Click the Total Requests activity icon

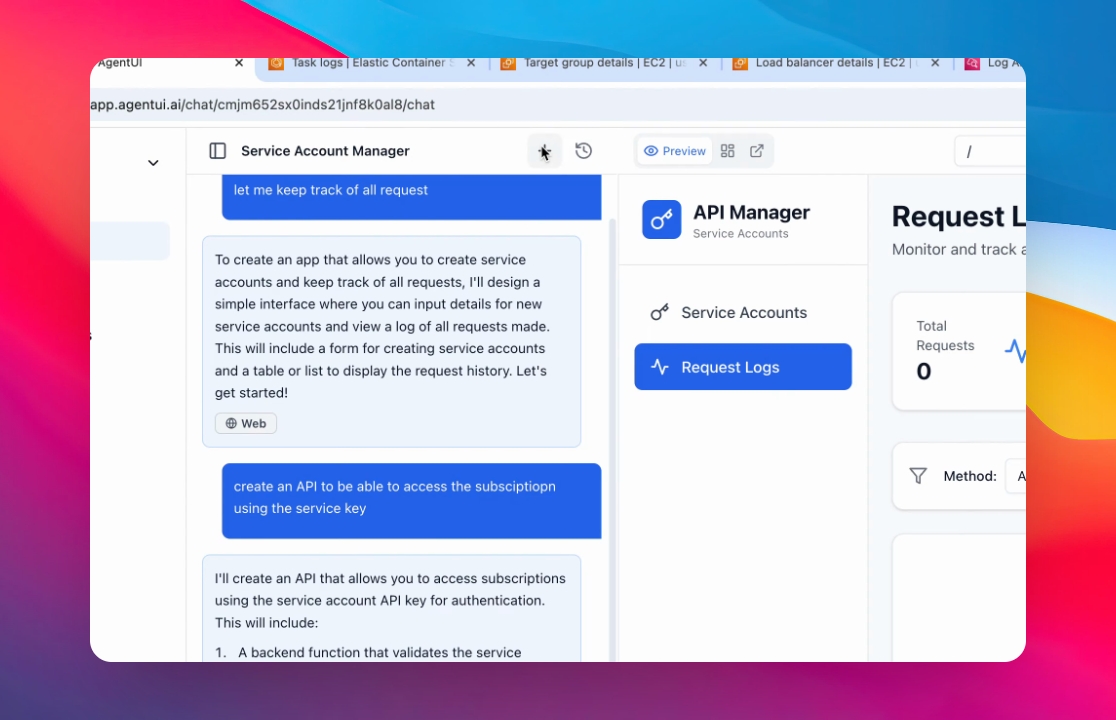tap(1016, 350)
